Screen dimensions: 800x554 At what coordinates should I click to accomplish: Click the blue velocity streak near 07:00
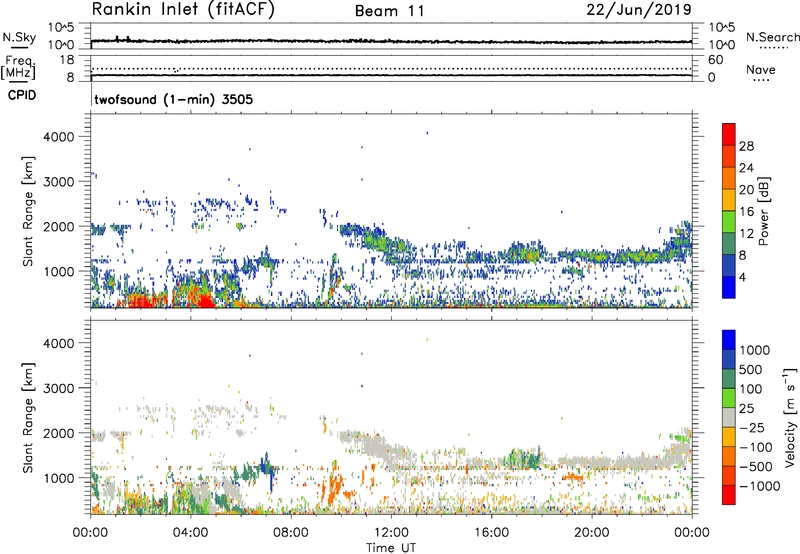click(266, 465)
